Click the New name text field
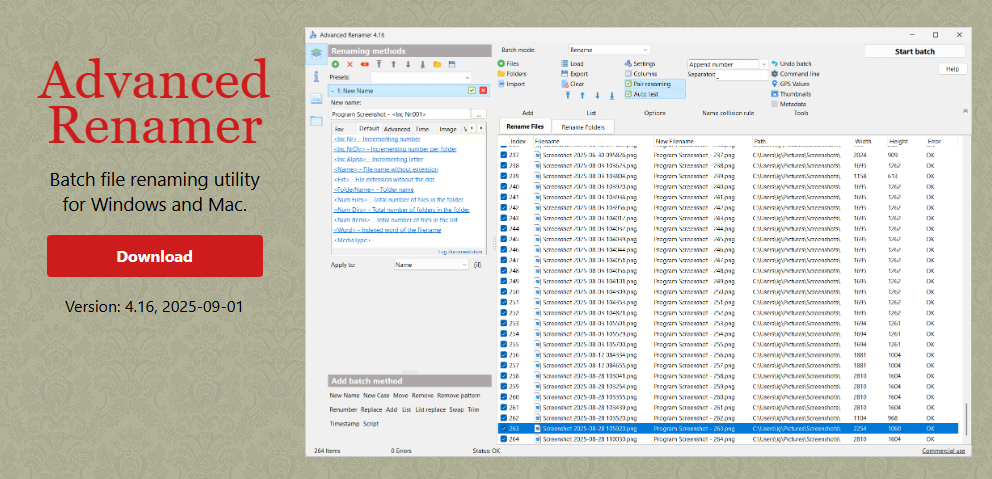The height and width of the screenshot is (479, 992). [400, 114]
